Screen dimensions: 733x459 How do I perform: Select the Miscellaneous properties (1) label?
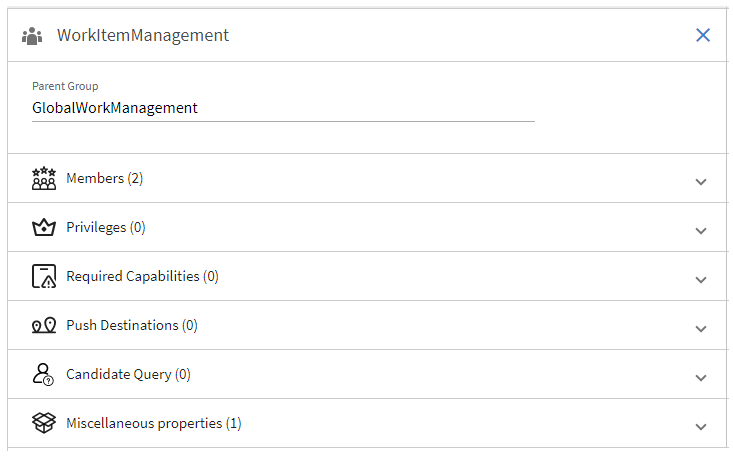click(154, 424)
